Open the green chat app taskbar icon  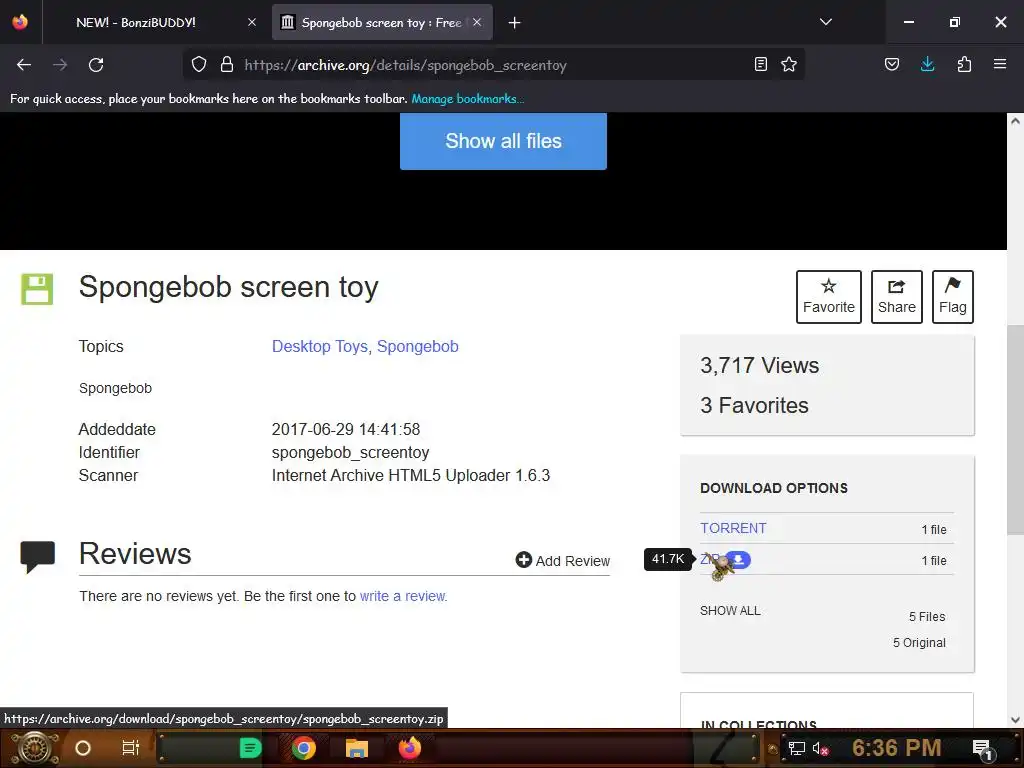[x=250, y=748]
